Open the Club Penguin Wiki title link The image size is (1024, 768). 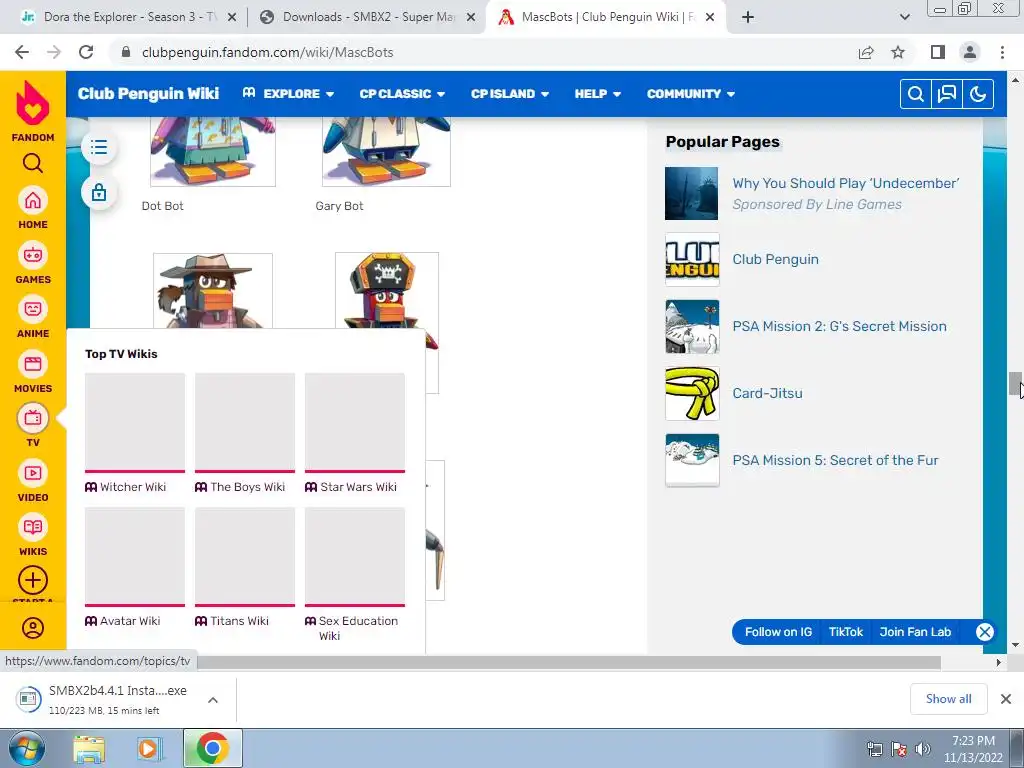[148, 93]
